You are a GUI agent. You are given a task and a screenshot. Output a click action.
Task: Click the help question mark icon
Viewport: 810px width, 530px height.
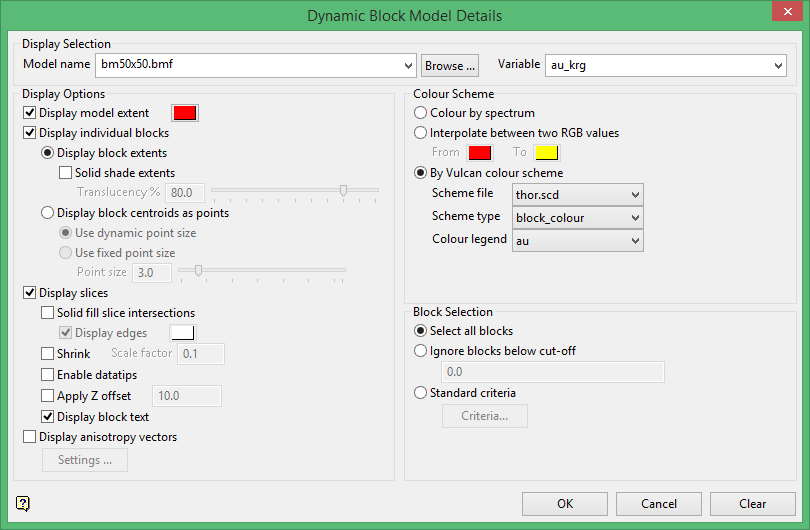(24, 503)
